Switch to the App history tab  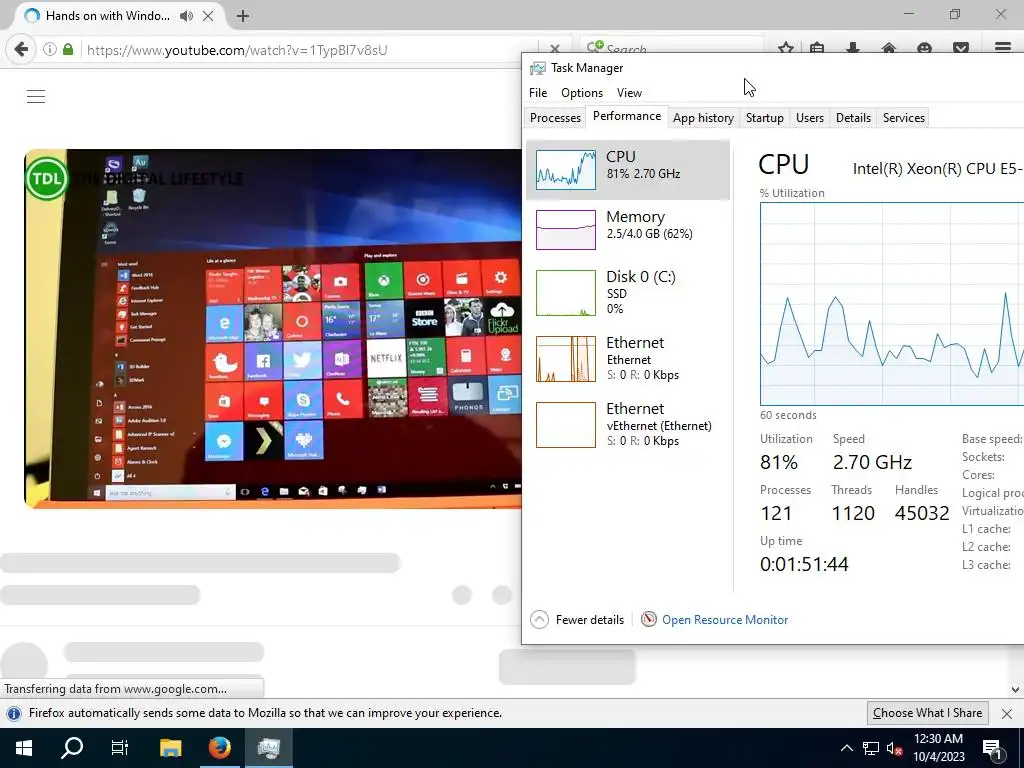coord(703,118)
